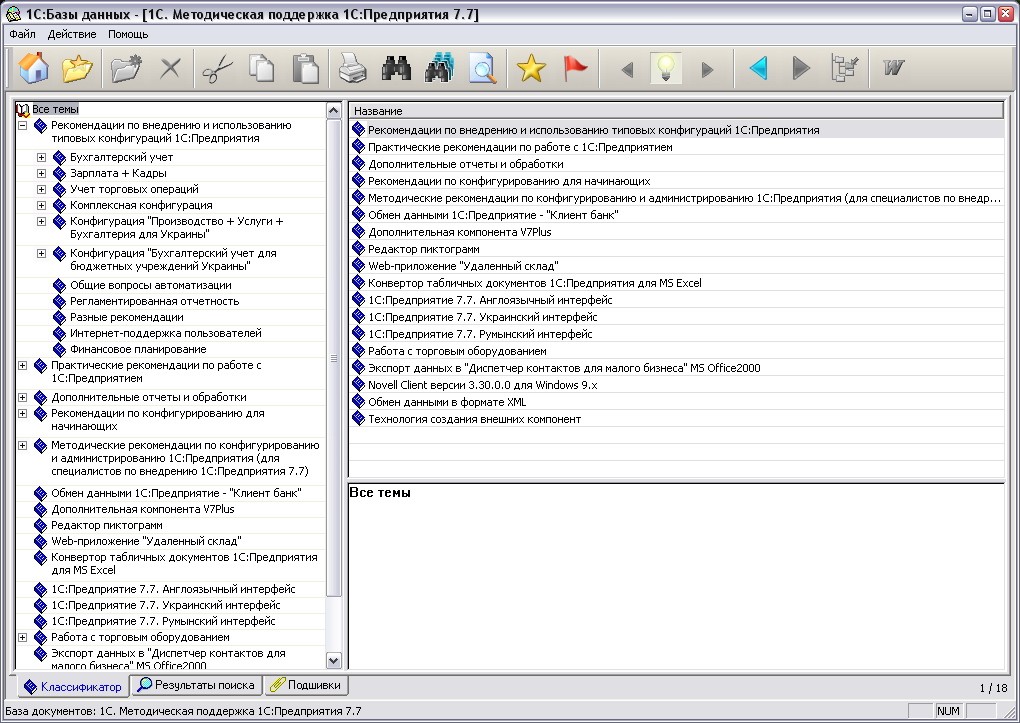Viewport: 1020px width, 723px height.
Task: Select Интернет-поддержка пользователей tree item
Action: [166, 333]
